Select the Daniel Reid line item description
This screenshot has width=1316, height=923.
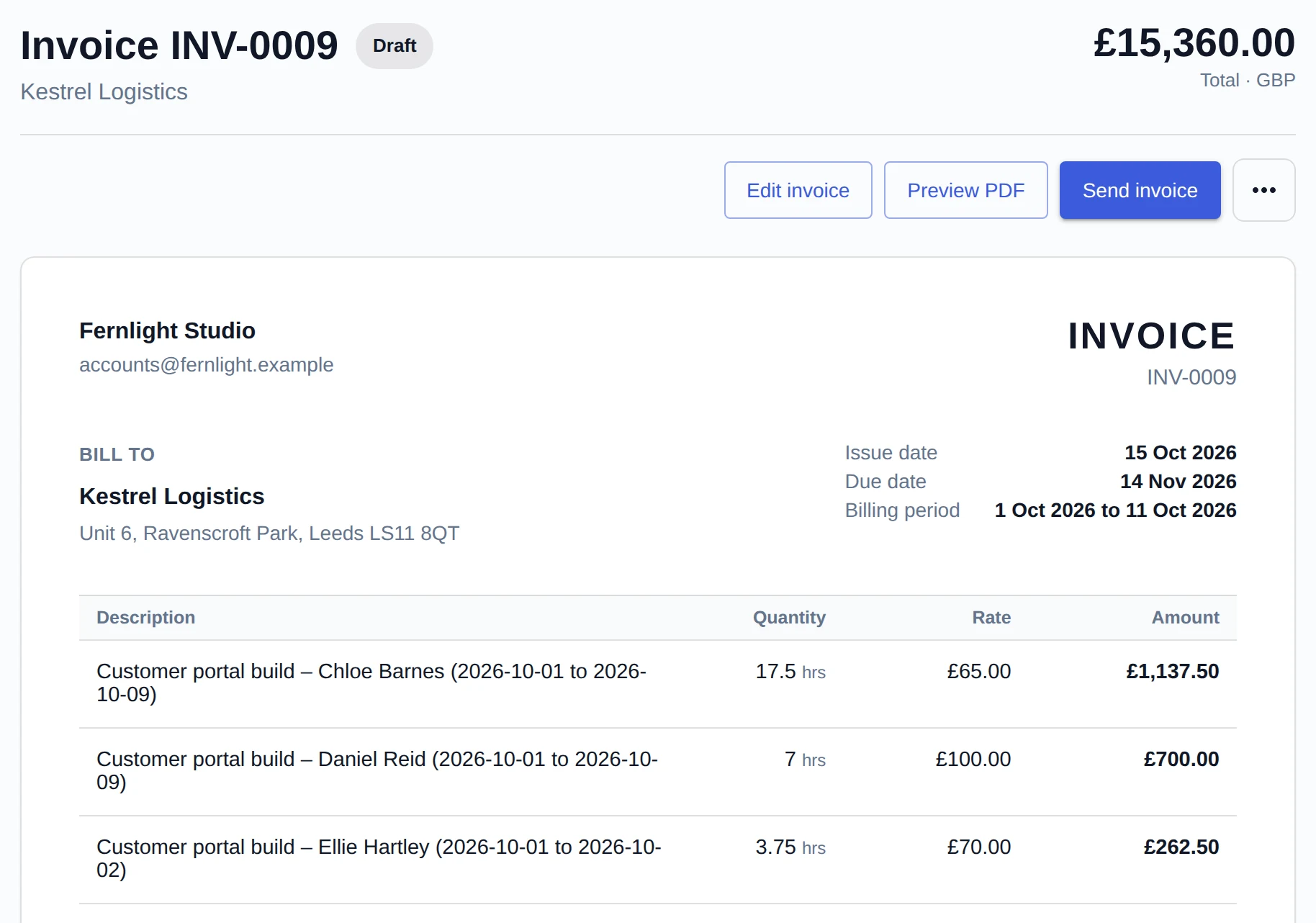(377, 770)
